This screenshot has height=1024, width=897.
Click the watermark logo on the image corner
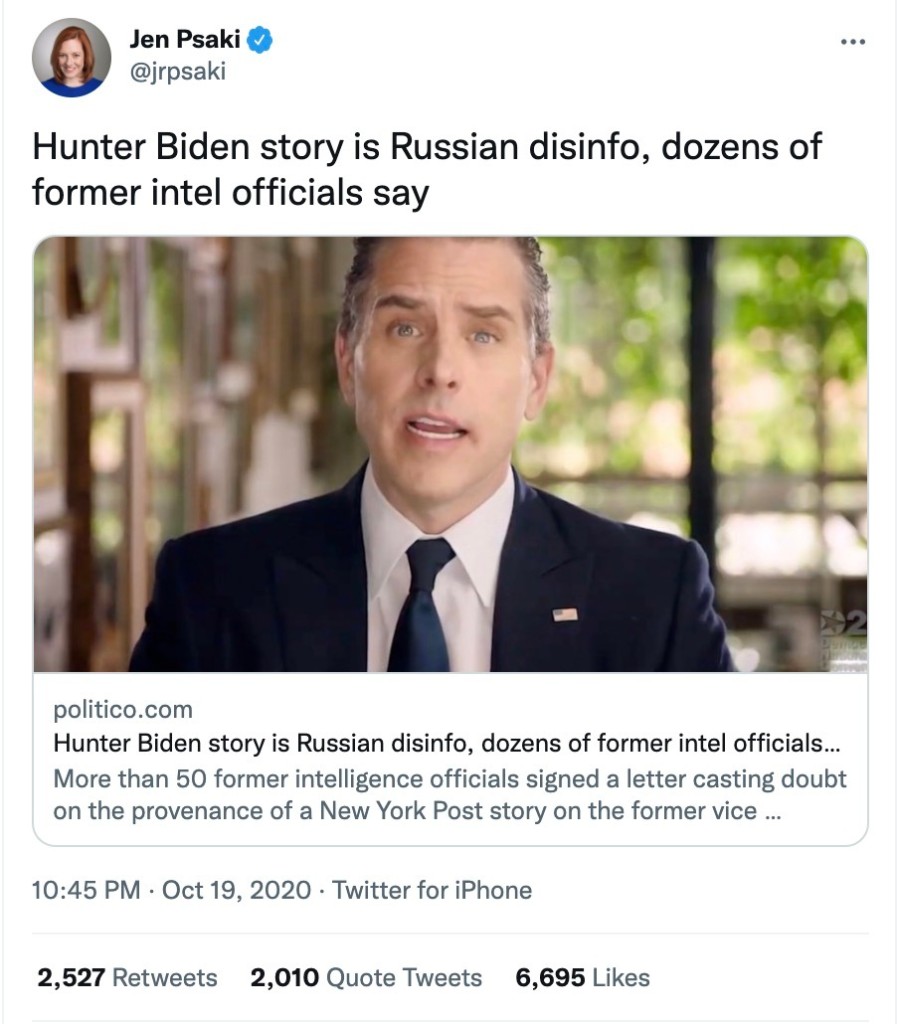tap(844, 639)
